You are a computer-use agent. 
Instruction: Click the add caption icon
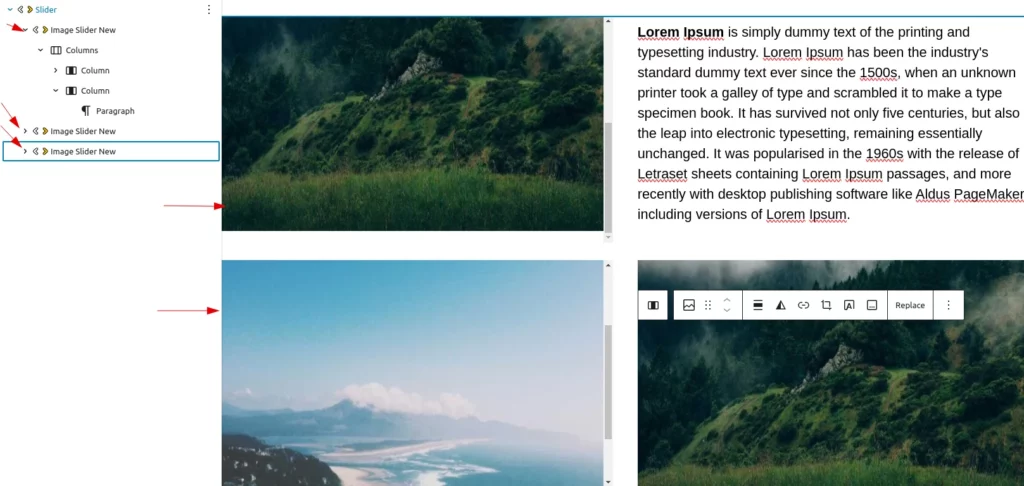pos(872,305)
